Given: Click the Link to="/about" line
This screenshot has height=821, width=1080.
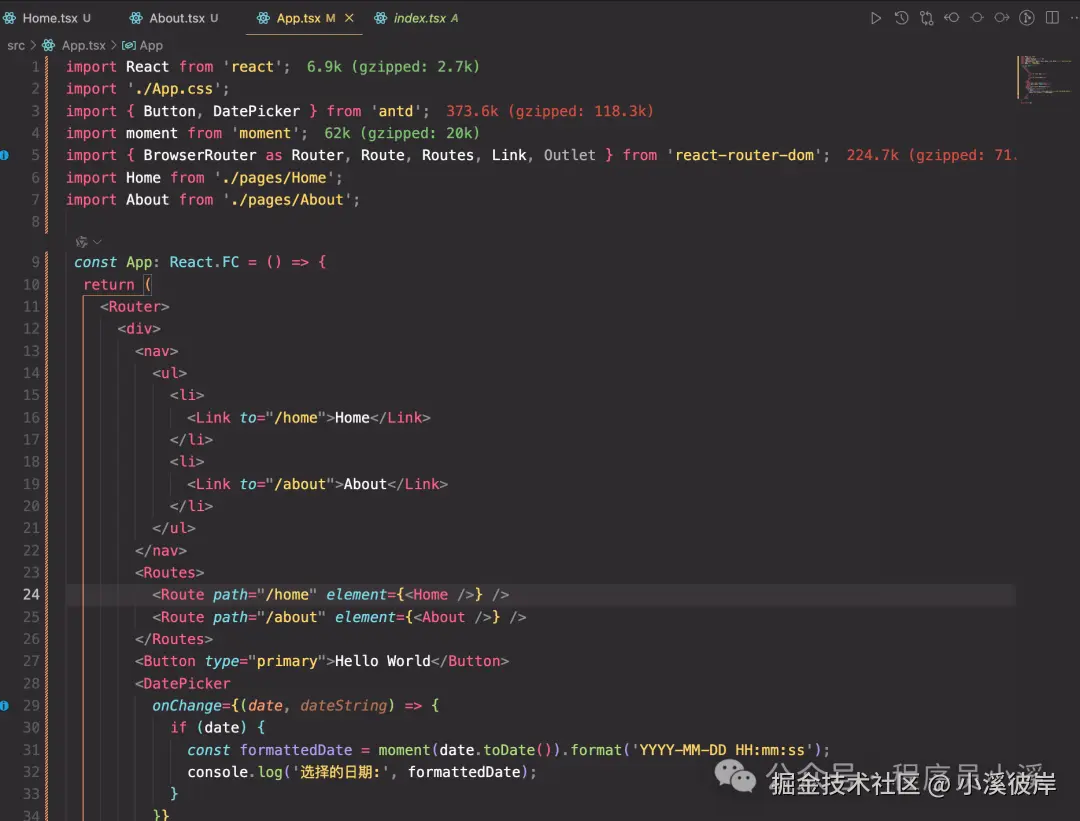Looking at the screenshot, I should [x=318, y=484].
